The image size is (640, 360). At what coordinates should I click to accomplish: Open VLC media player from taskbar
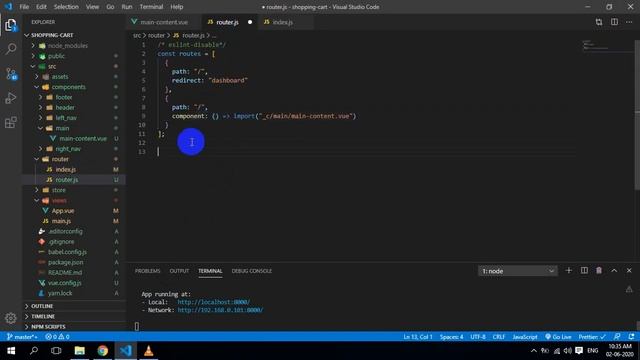(149, 351)
